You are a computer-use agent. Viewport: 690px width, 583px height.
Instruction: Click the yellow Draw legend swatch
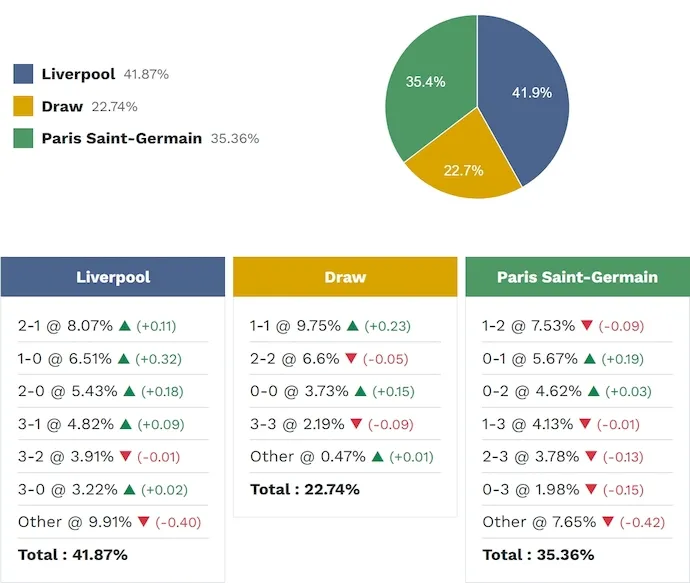pyautogui.click(x=23, y=107)
